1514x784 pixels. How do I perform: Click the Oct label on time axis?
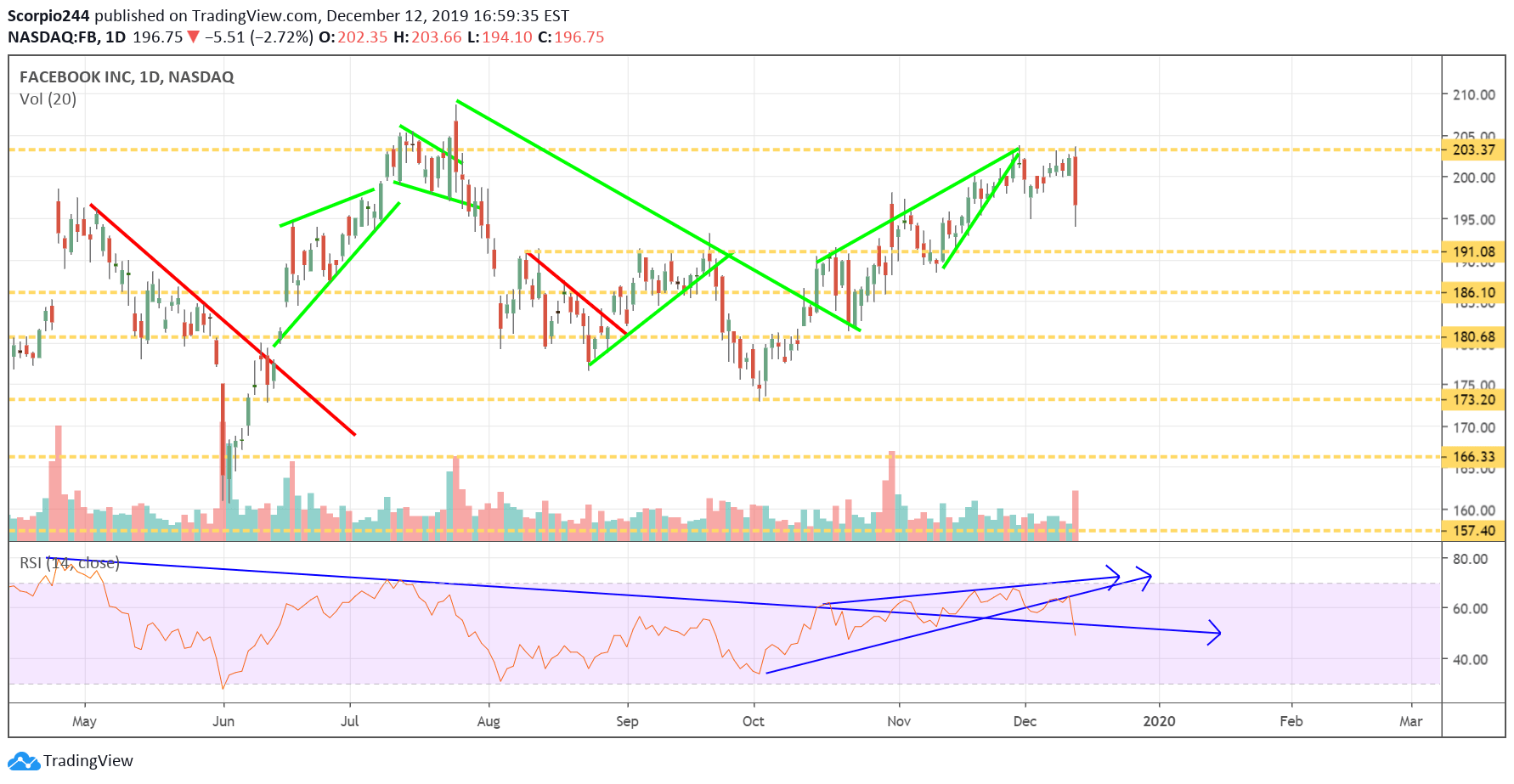click(x=754, y=721)
